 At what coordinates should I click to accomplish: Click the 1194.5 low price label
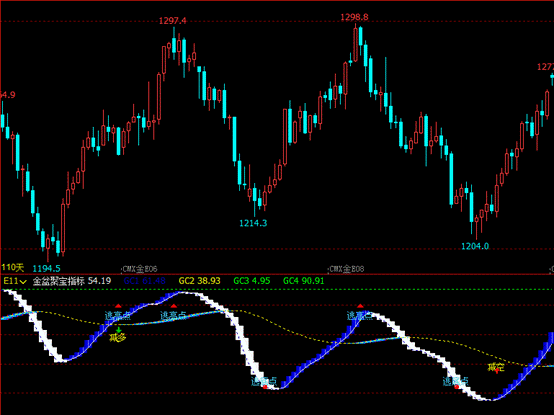[x=46, y=268]
